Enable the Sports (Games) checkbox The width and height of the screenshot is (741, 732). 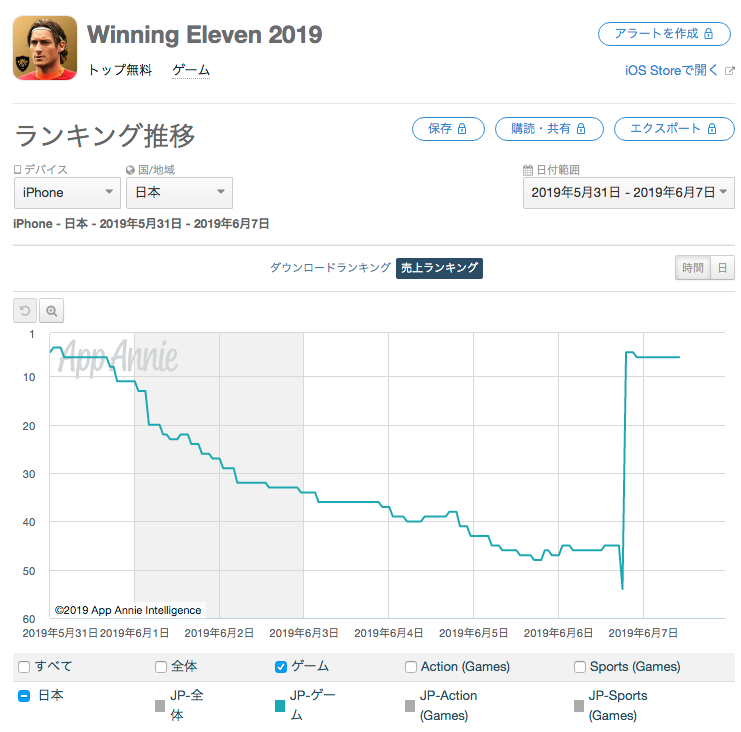click(x=579, y=667)
